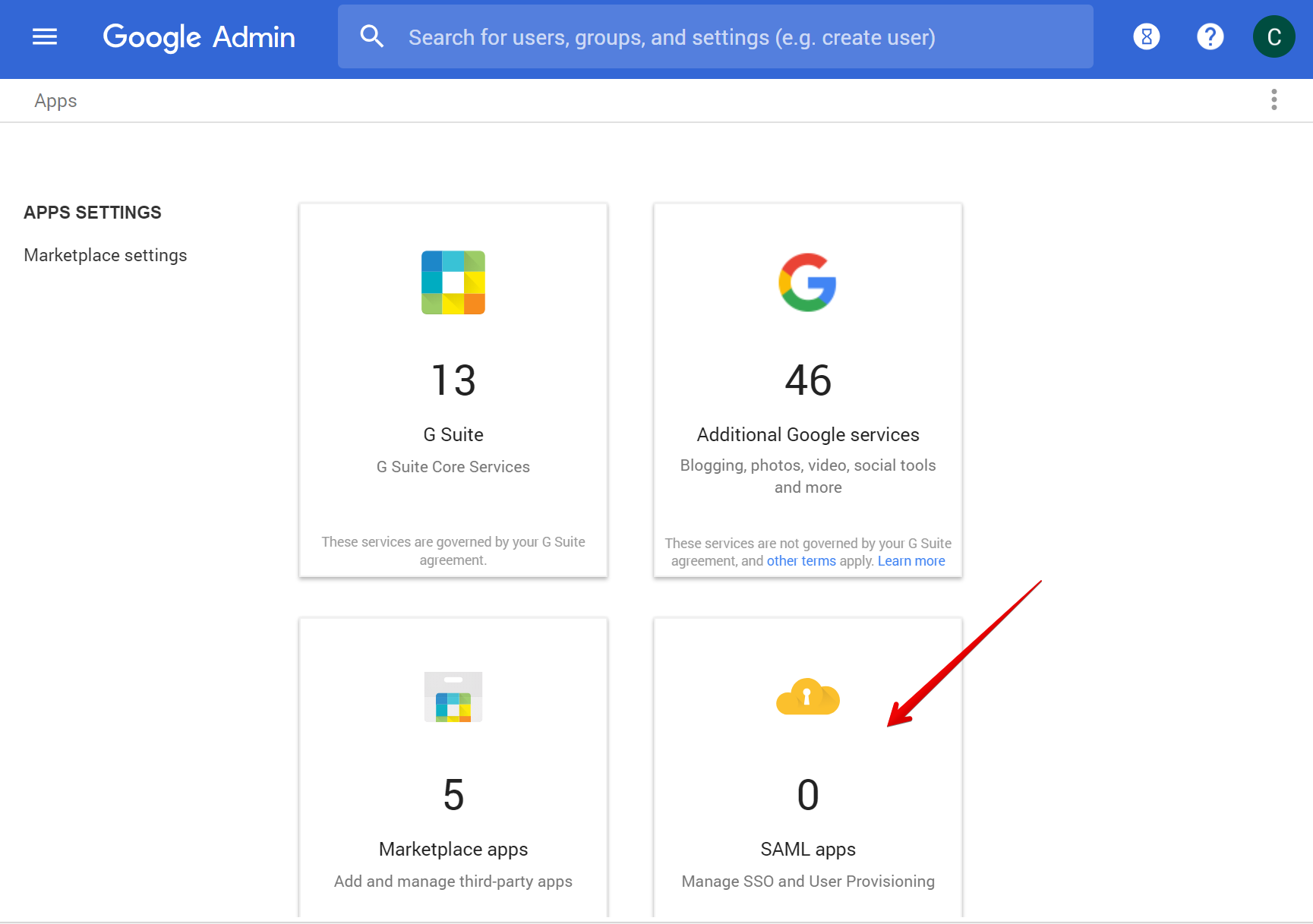Open the Marketplace apps card
1313x924 pixels.
coord(453,795)
